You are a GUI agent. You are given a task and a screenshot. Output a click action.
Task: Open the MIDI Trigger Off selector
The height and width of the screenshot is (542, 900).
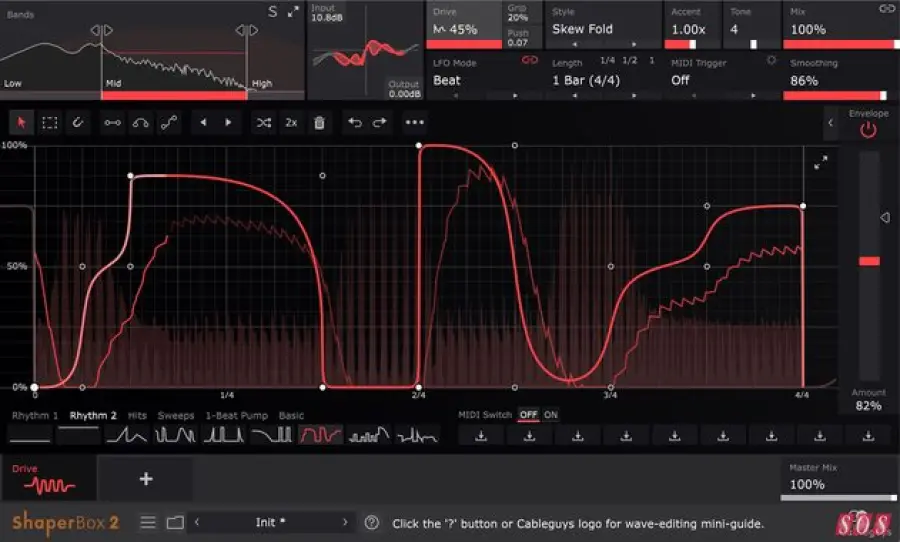680,80
